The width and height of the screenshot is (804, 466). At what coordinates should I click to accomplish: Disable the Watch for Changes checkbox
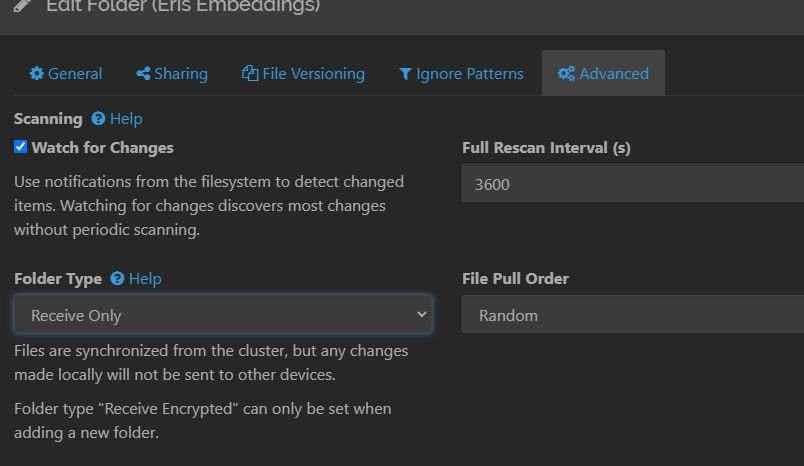click(21, 147)
